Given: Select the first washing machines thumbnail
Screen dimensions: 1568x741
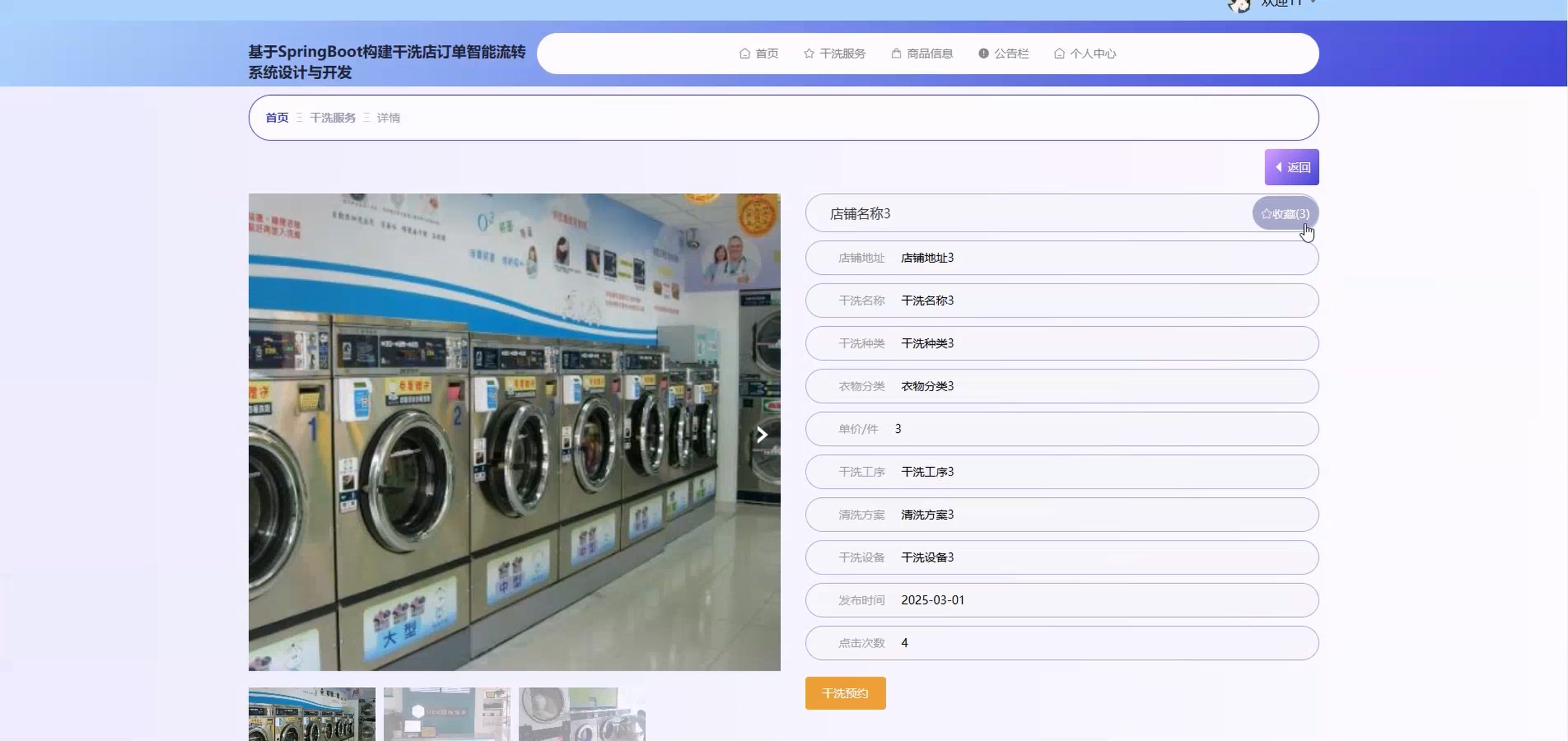Looking at the screenshot, I should [312, 714].
